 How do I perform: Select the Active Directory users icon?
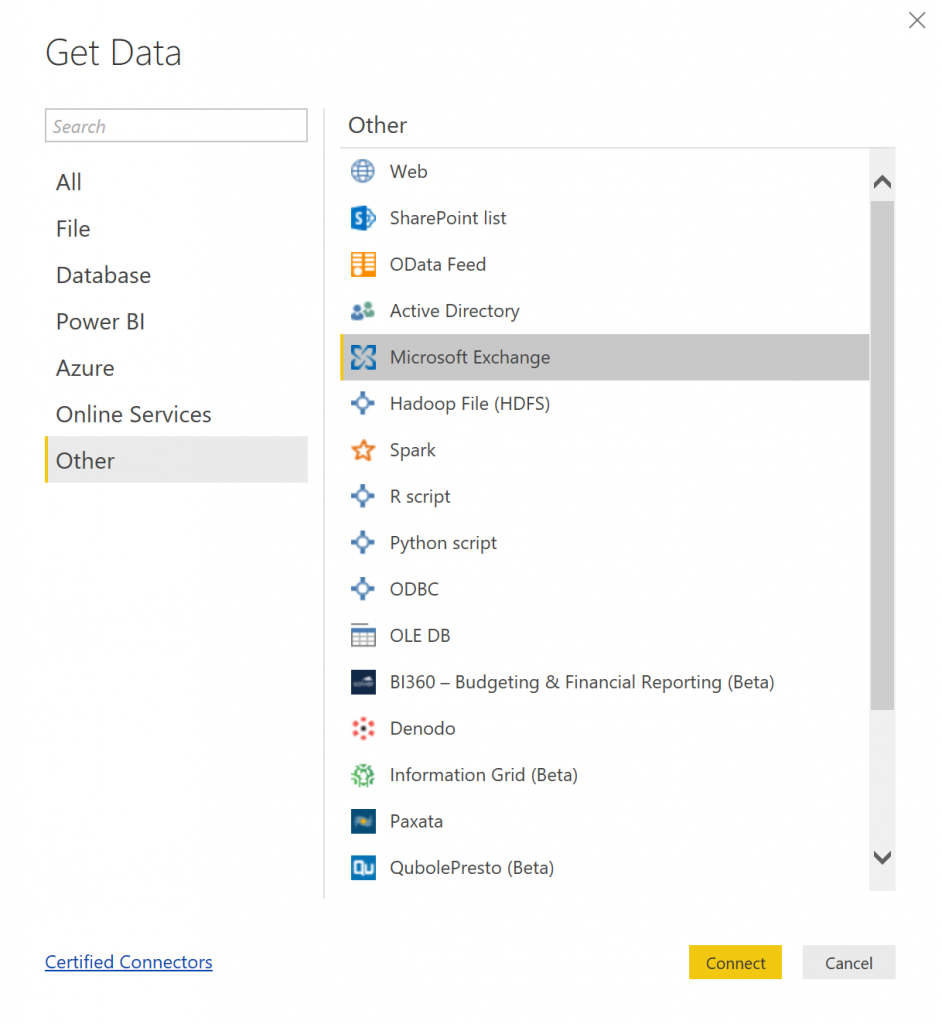363,311
